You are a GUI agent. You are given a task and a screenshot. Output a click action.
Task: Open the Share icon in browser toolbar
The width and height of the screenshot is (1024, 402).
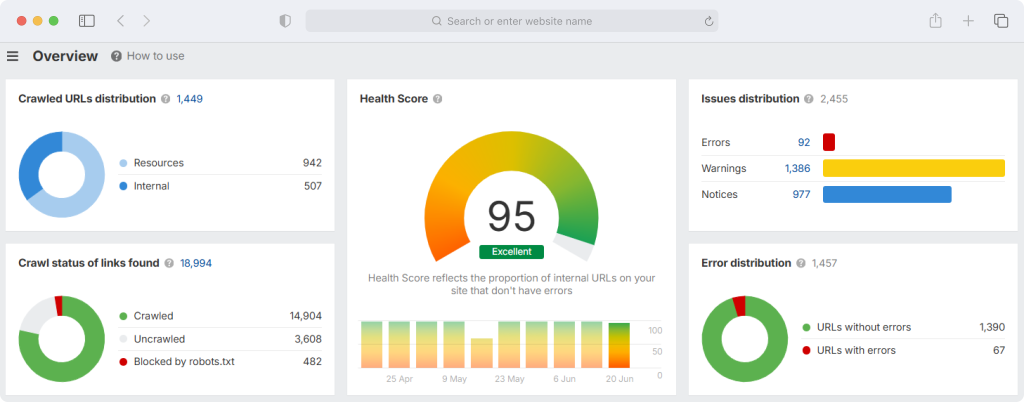tap(936, 21)
